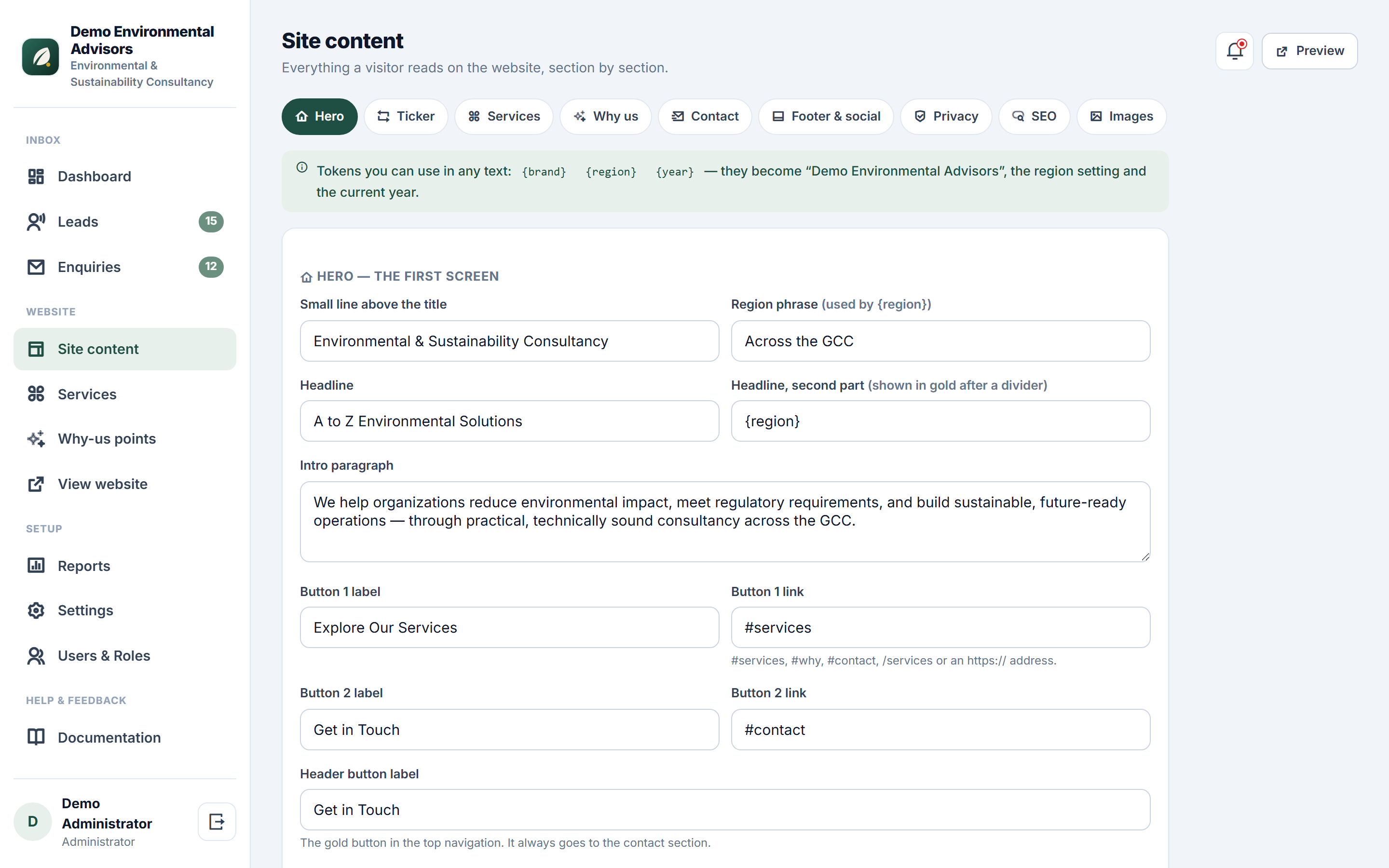Focus the Region phrase field
The height and width of the screenshot is (868, 1389).
coord(940,341)
